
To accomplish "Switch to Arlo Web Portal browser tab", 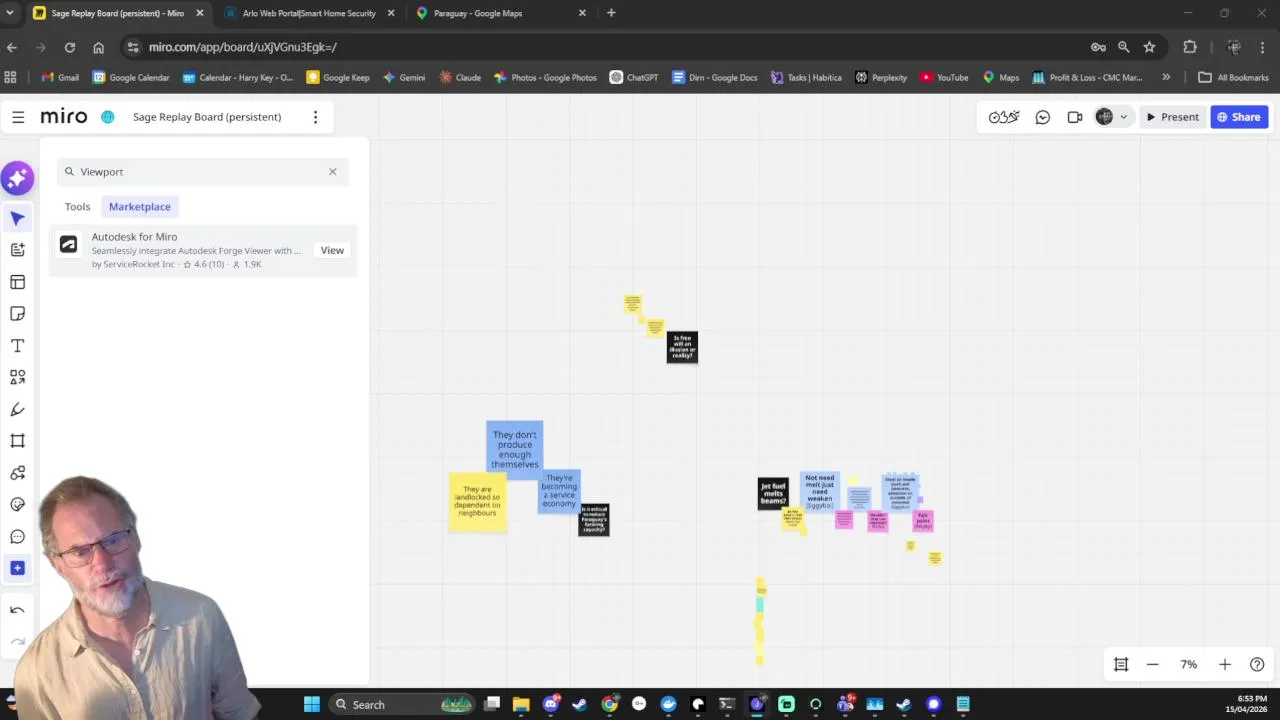I will coord(310,13).
